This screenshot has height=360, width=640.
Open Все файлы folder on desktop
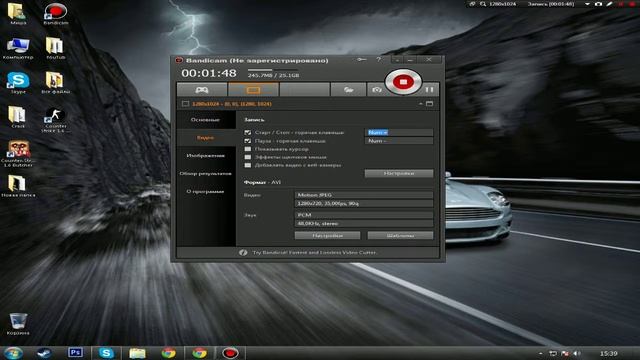[56, 83]
